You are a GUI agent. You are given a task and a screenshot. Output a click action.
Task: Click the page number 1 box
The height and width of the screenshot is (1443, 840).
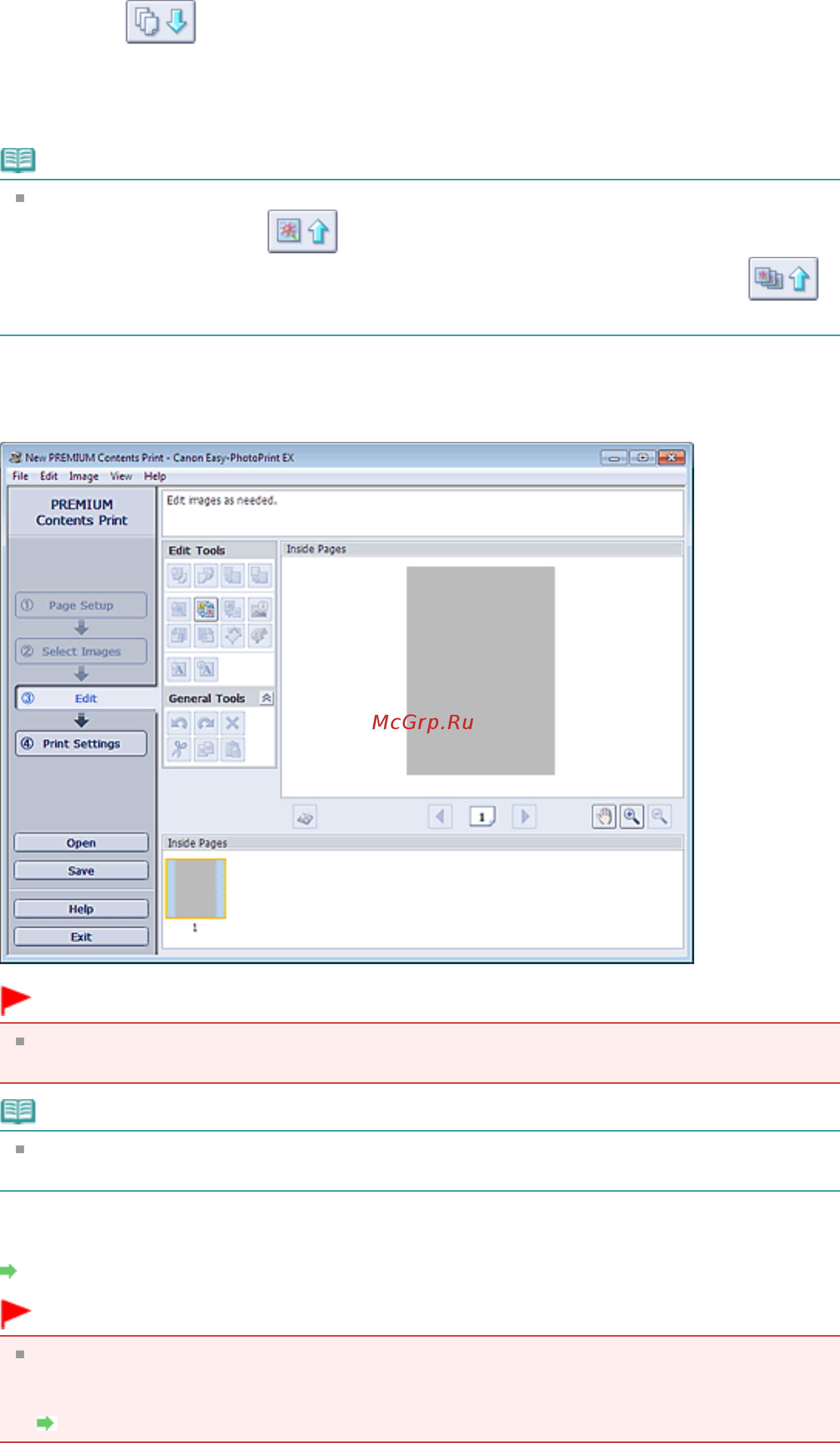482,817
